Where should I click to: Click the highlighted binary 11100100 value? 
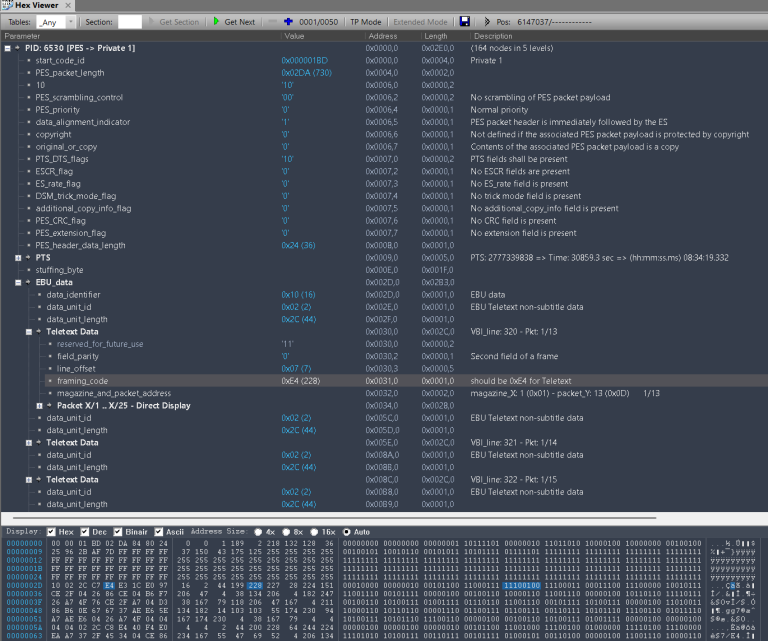[x=521, y=586]
